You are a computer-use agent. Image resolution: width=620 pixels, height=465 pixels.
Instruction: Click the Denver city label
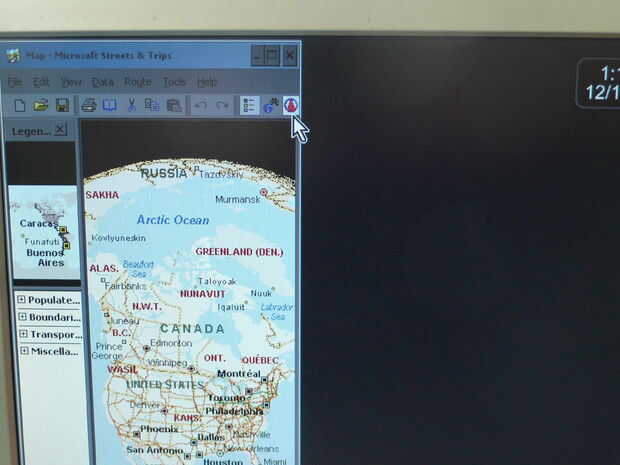[145, 405]
